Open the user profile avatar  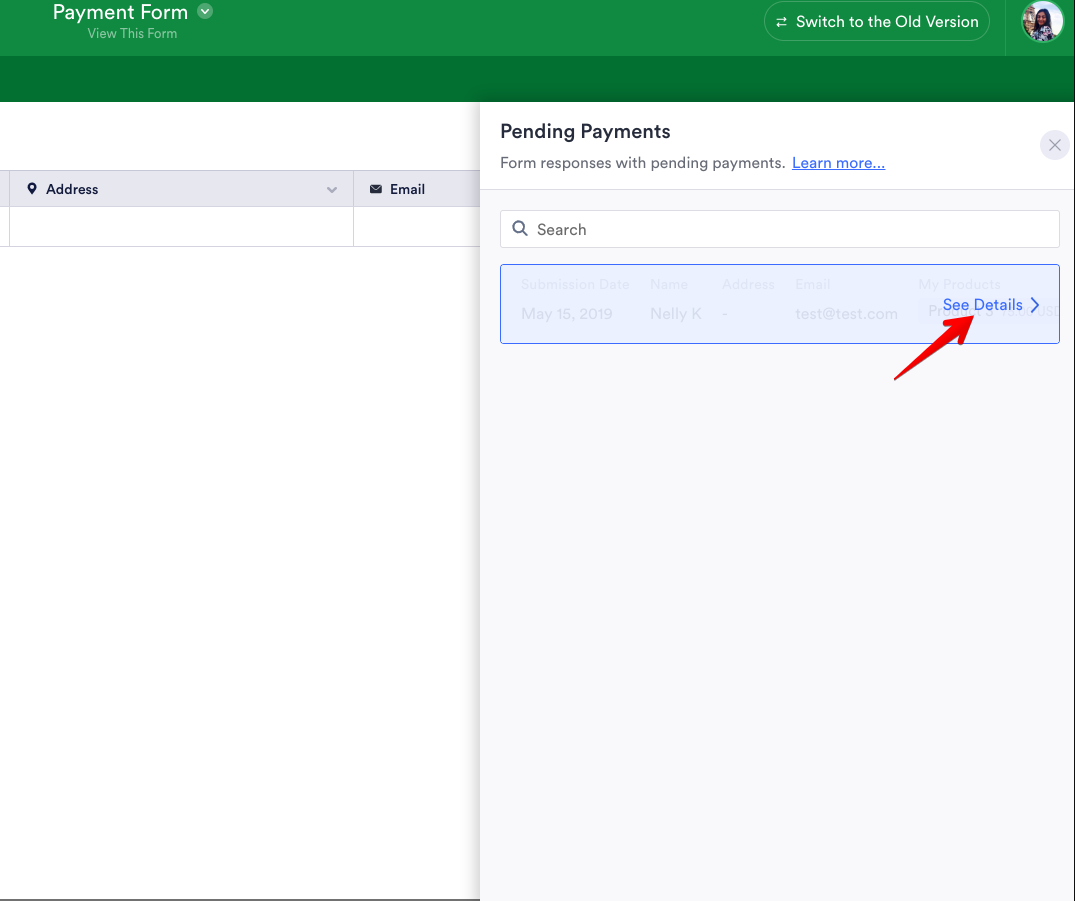1042,21
